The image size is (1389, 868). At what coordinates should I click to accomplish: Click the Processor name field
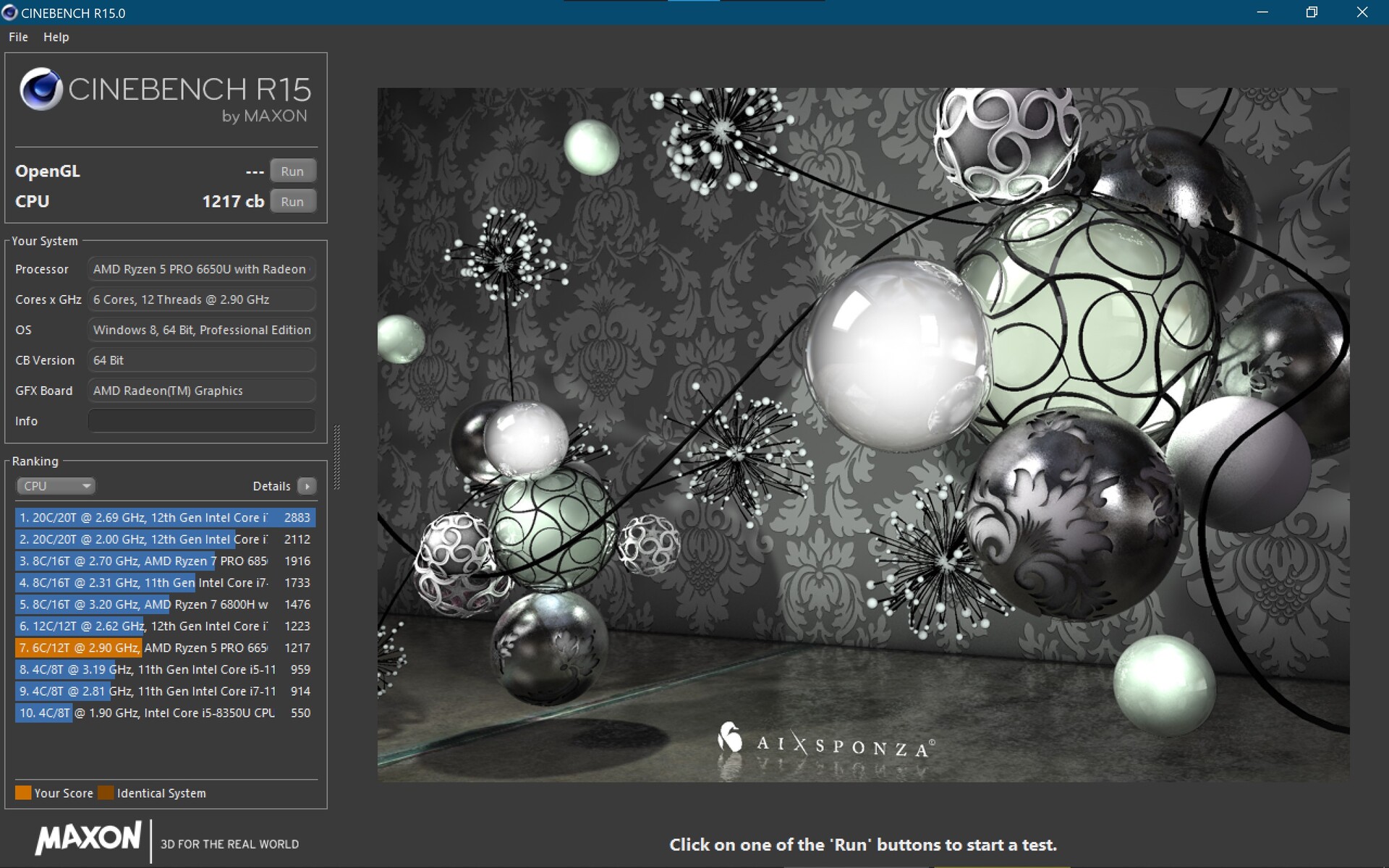(201, 269)
